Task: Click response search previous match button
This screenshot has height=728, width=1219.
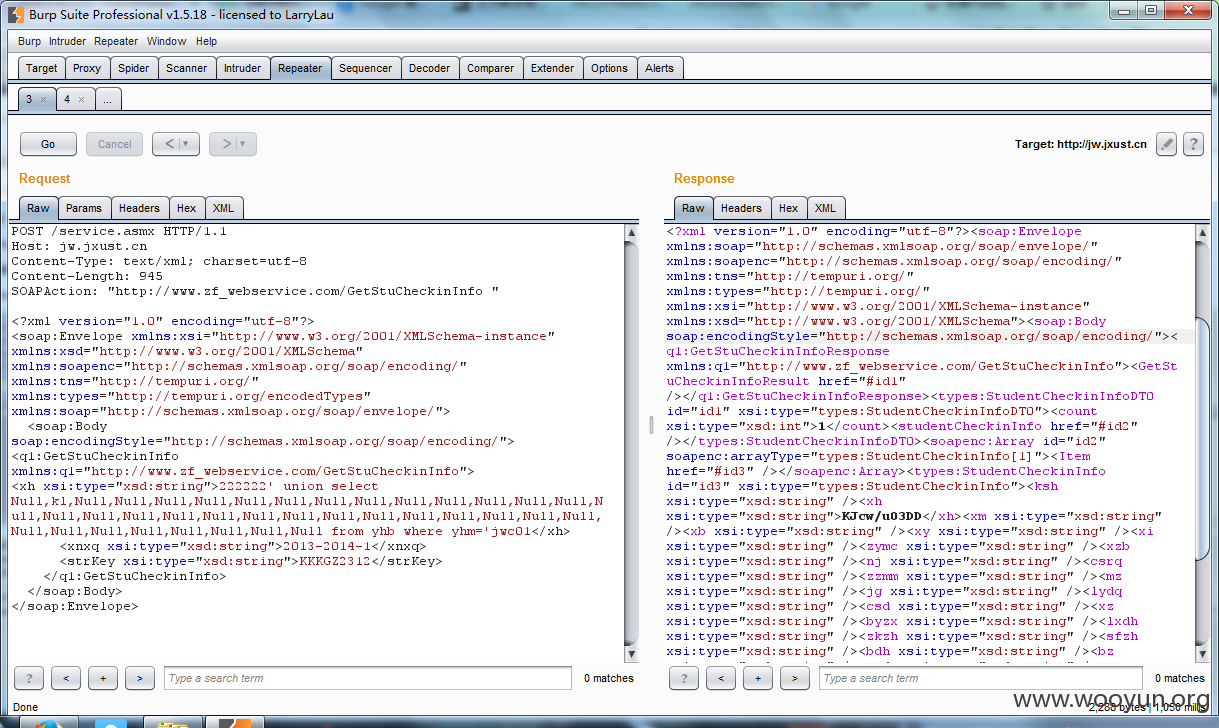Action: pyautogui.click(x=721, y=678)
